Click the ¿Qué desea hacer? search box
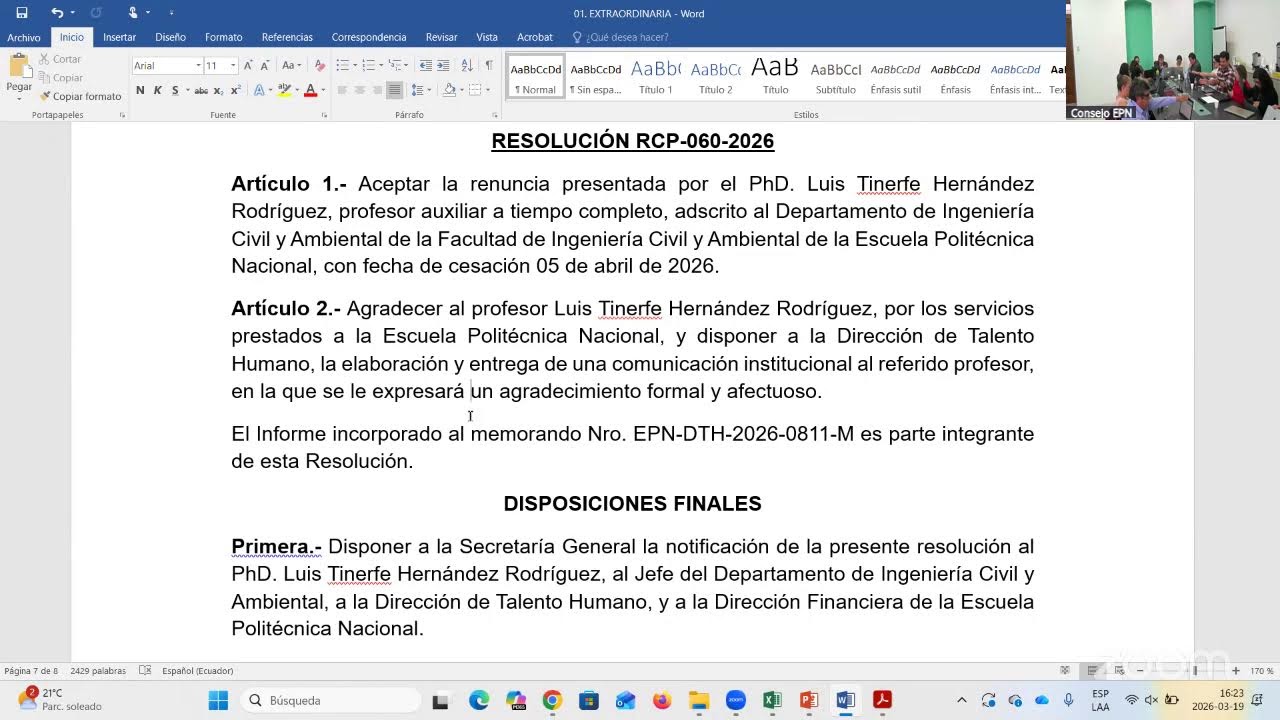The width and height of the screenshot is (1280, 720). [x=620, y=37]
